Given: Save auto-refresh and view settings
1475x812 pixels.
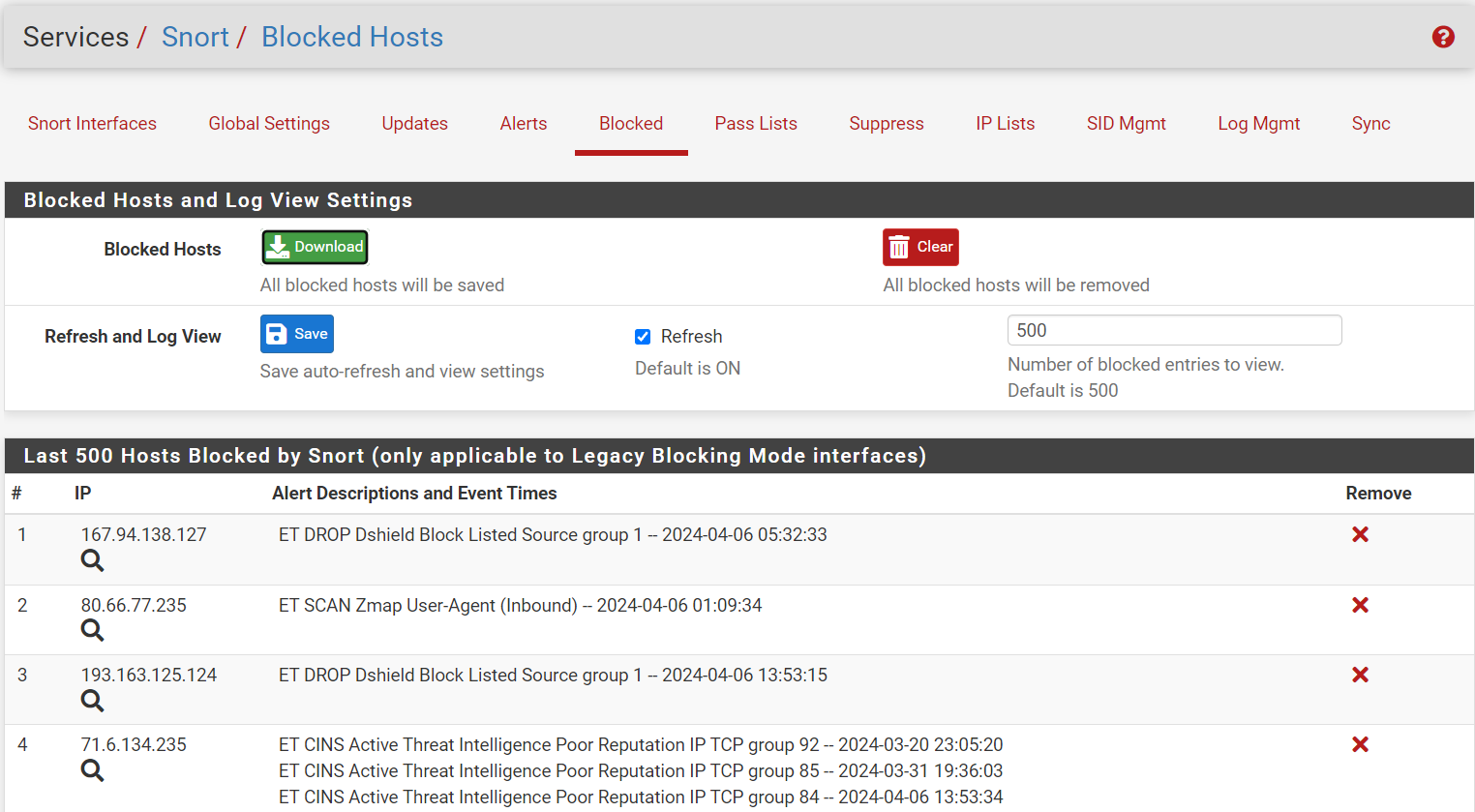Looking at the screenshot, I should coord(297,334).
